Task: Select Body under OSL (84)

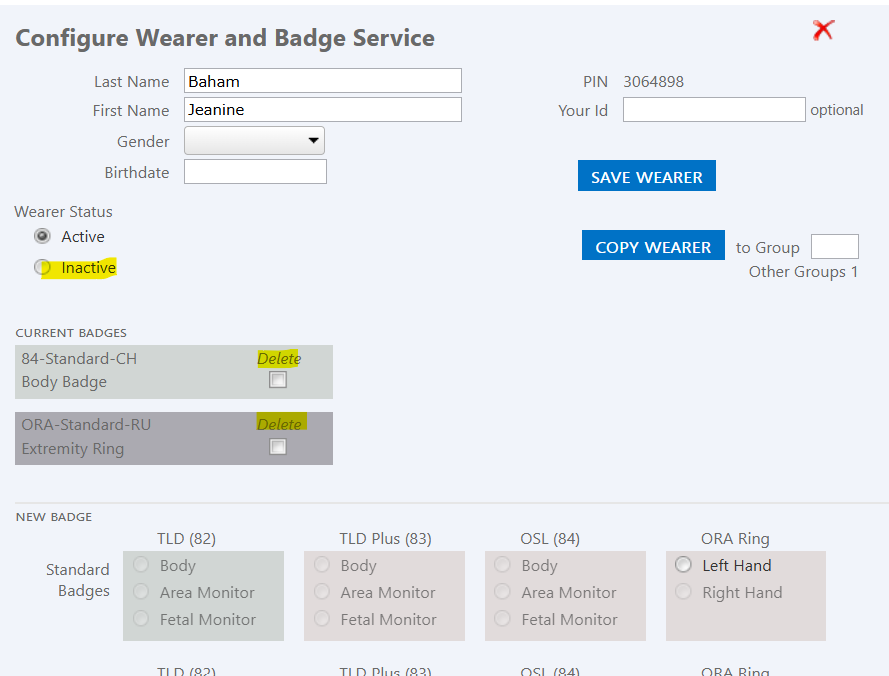Action: 502,565
